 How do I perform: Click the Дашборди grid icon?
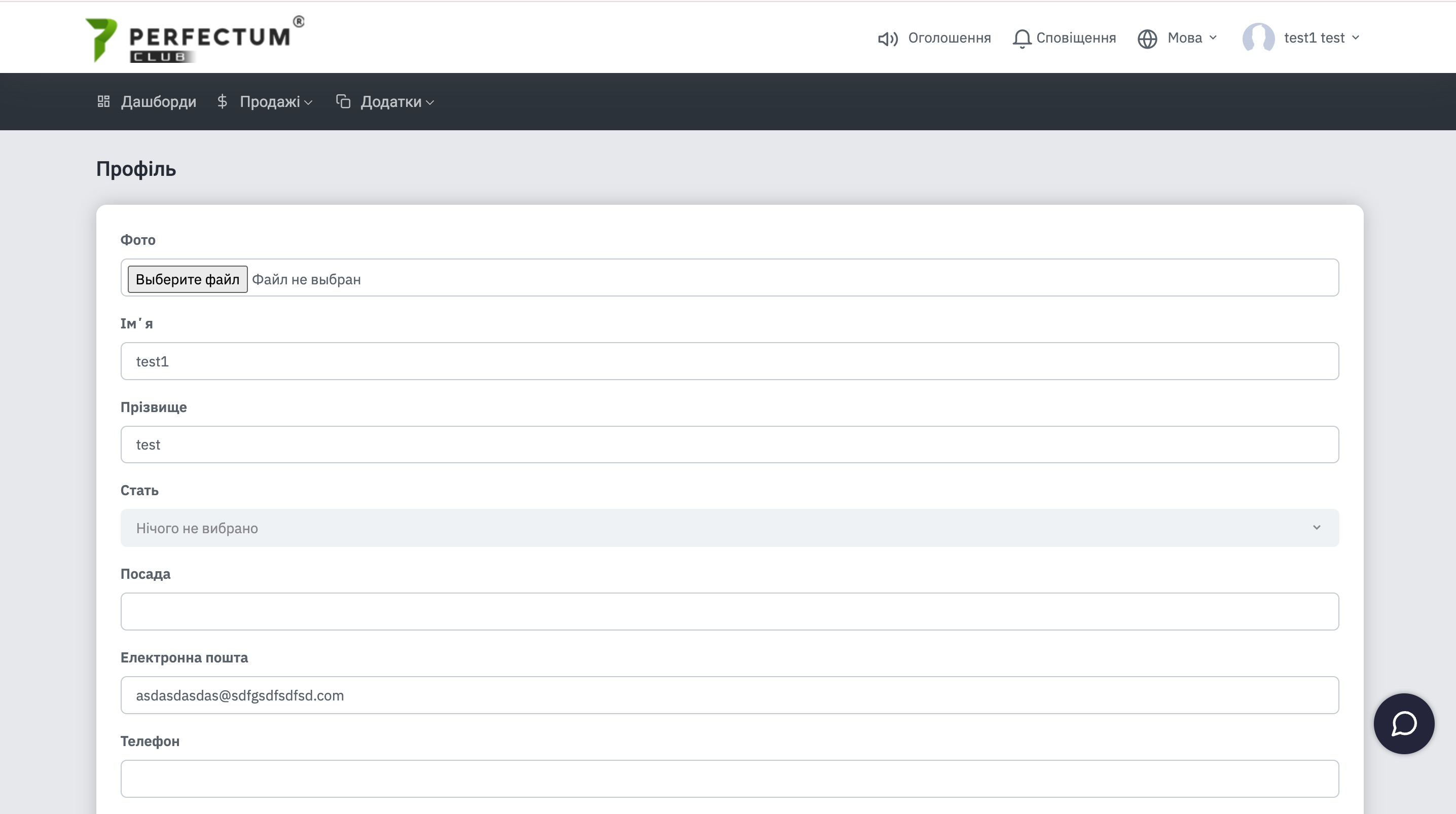pyautogui.click(x=103, y=102)
